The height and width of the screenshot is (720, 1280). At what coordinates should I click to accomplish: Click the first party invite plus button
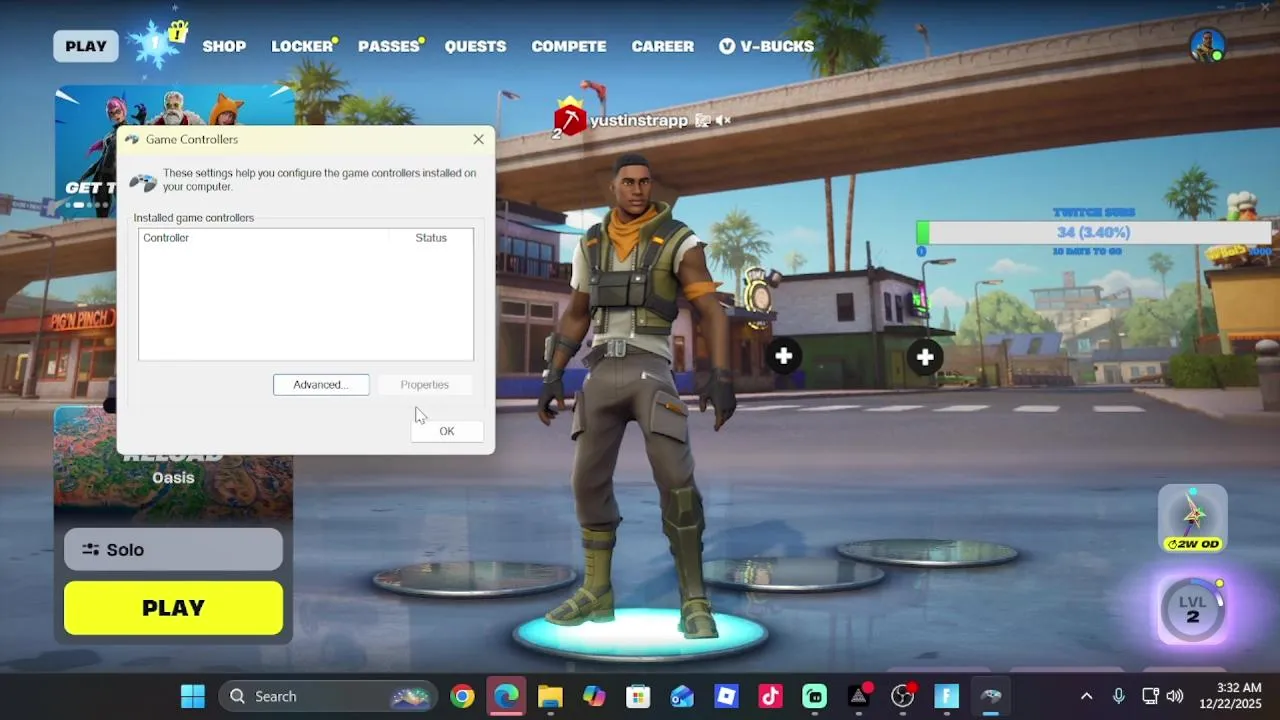tap(784, 356)
